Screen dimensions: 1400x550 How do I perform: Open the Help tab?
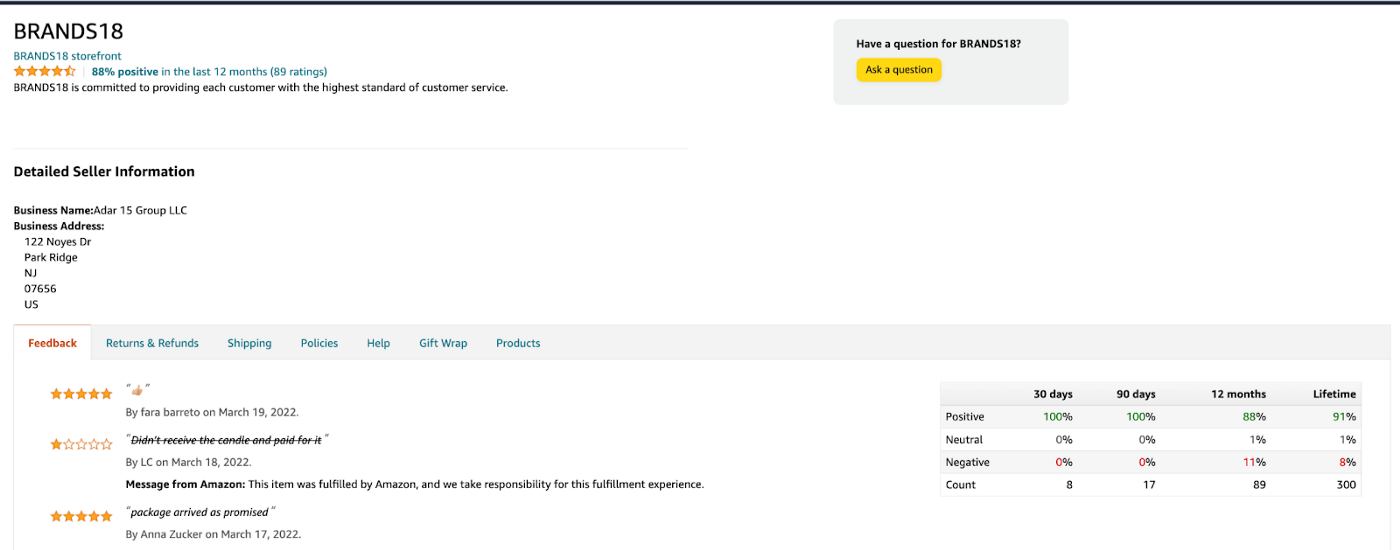378,343
